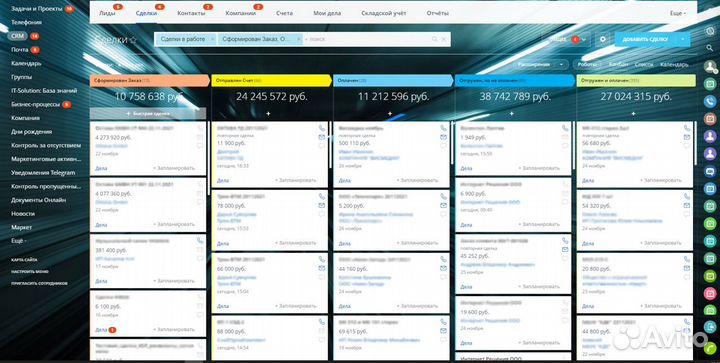This screenshot has height=363, width=720.
Task: Click the blue phone icon in the right sidebar
Action: click(x=710, y=101)
